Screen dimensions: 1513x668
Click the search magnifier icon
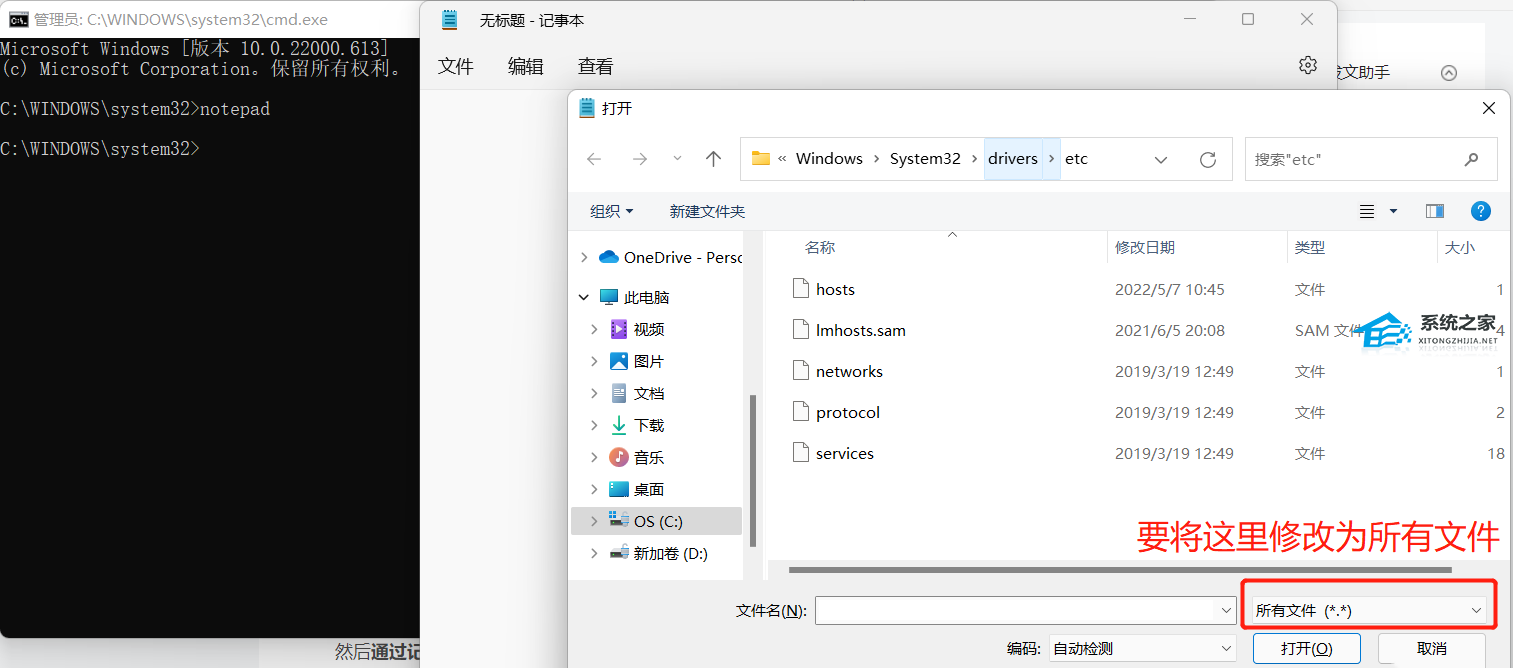(1471, 159)
